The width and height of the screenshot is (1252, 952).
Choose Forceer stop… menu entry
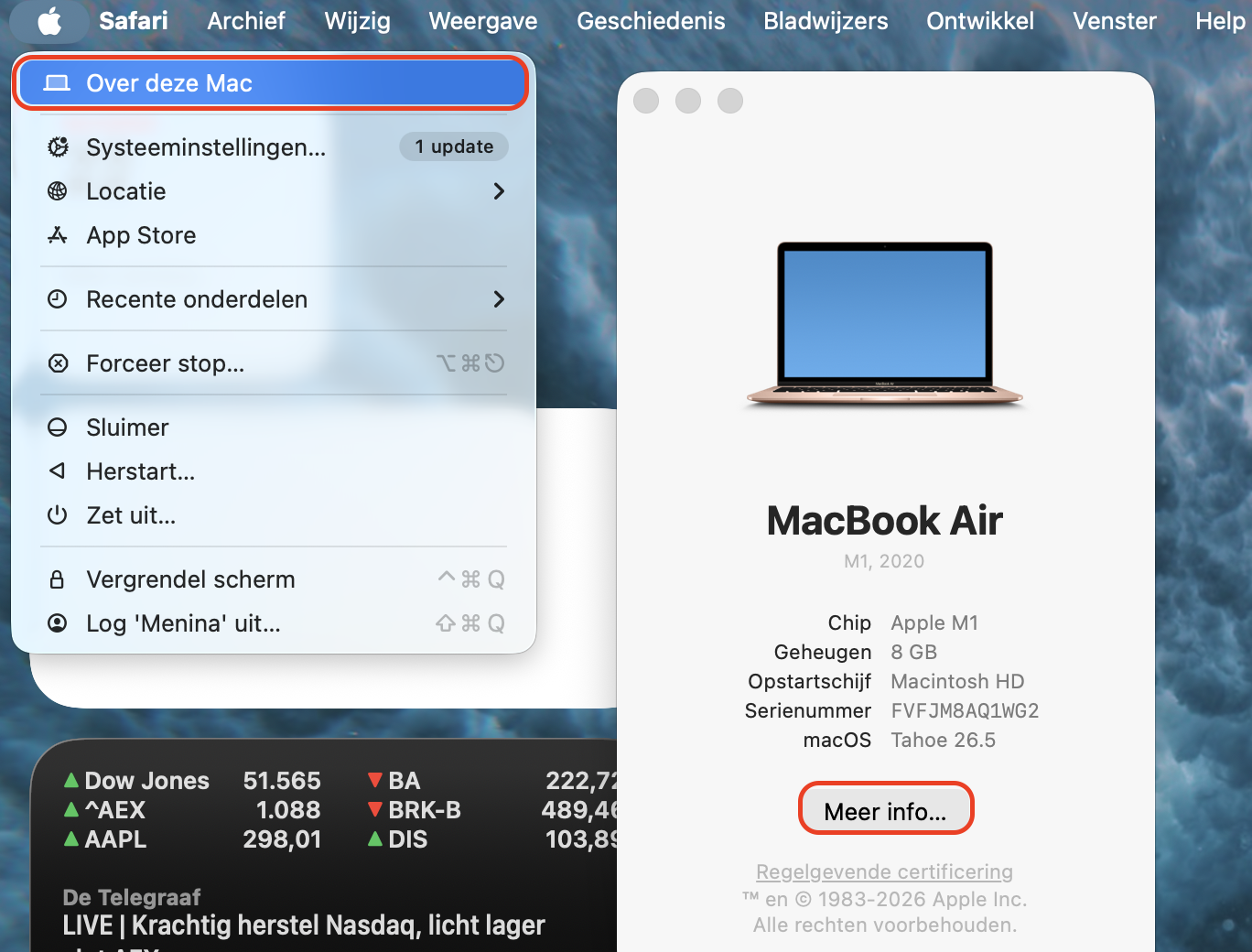click(x=274, y=363)
